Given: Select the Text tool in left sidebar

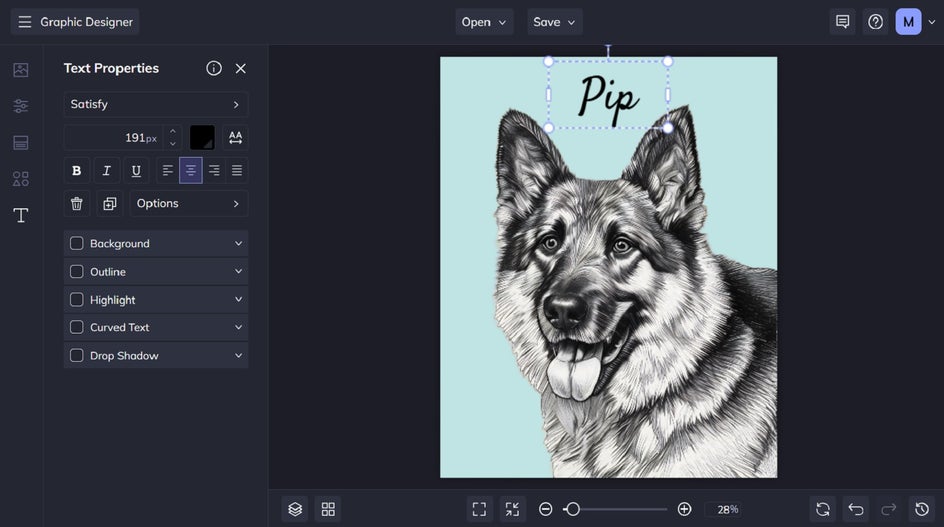Looking at the screenshot, I should tap(20, 215).
